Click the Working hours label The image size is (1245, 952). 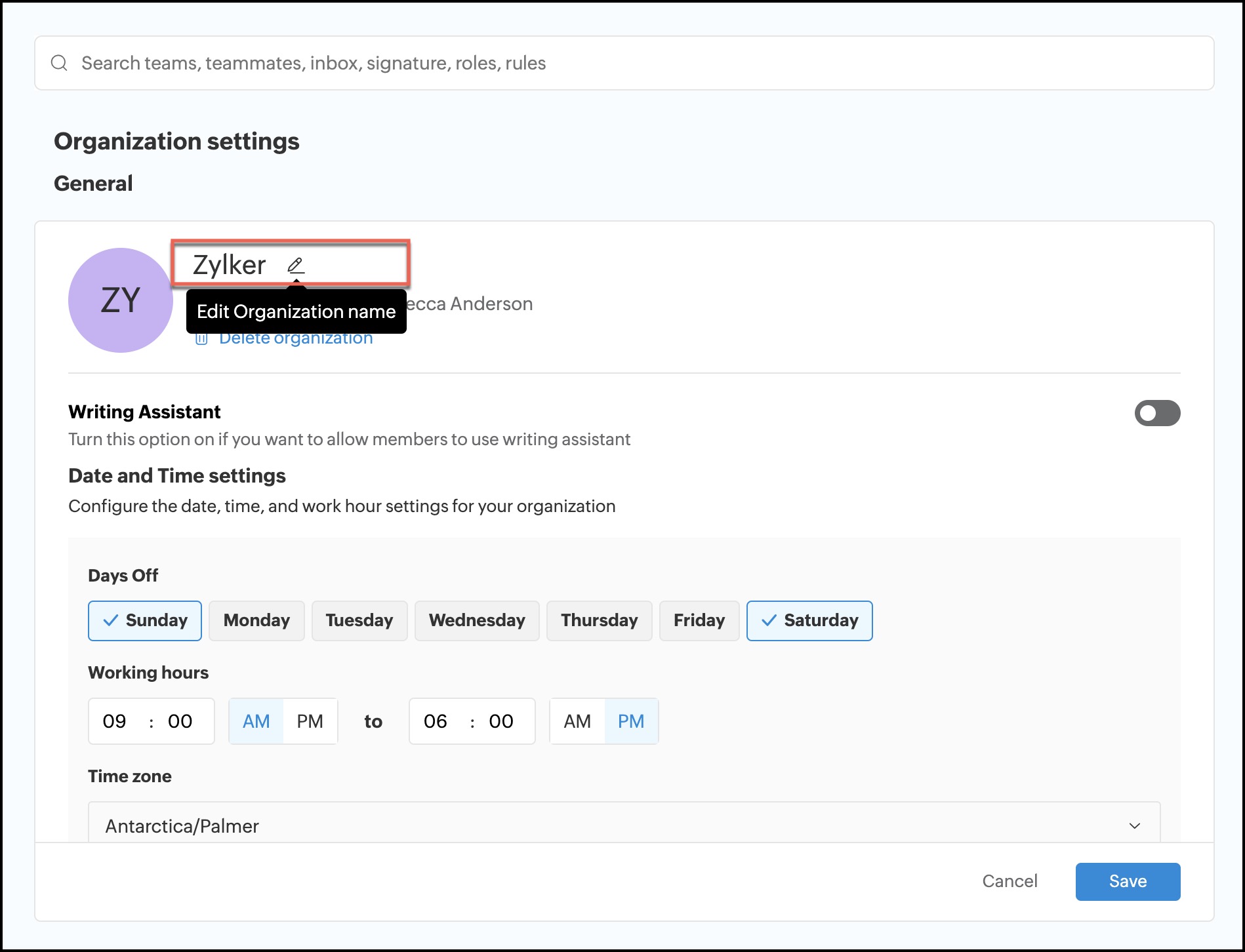[x=148, y=673]
